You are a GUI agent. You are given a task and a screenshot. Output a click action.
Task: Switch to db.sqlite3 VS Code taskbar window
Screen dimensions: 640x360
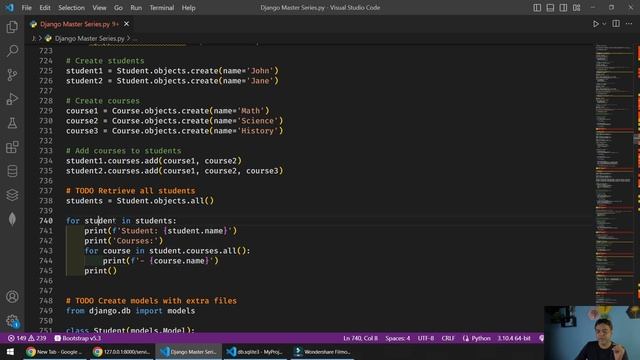pyautogui.click(x=255, y=352)
